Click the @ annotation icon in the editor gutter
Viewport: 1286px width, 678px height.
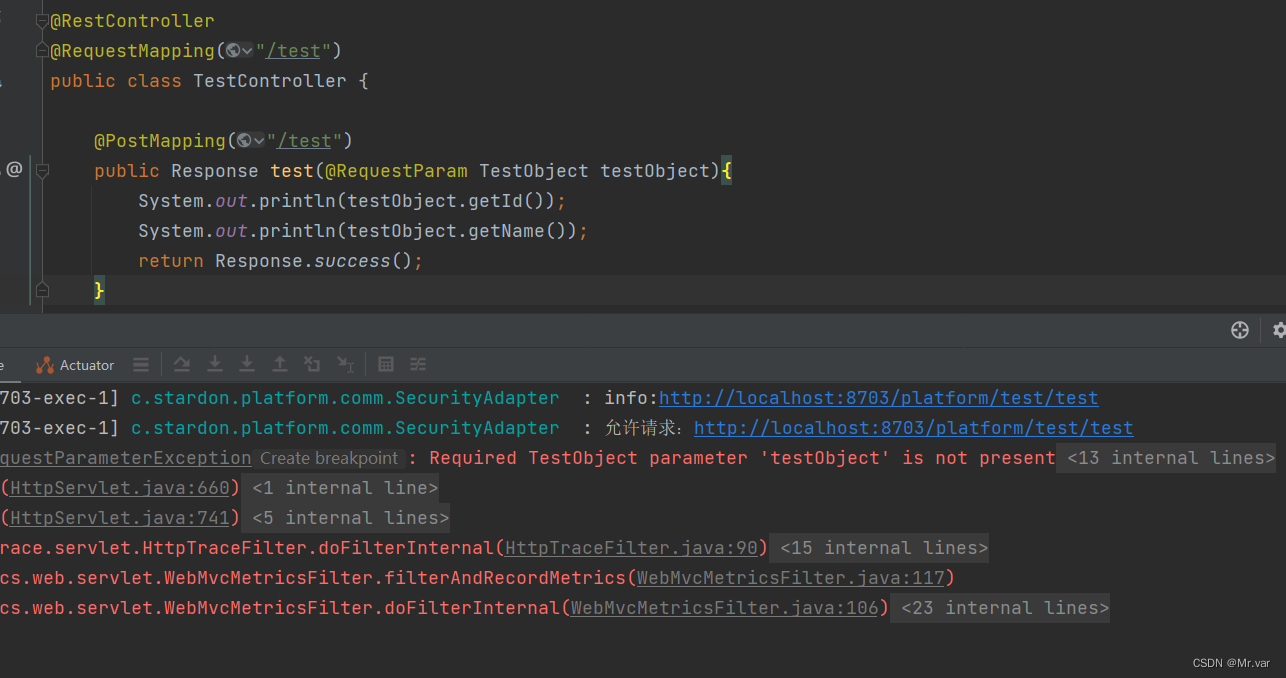[x=14, y=170]
